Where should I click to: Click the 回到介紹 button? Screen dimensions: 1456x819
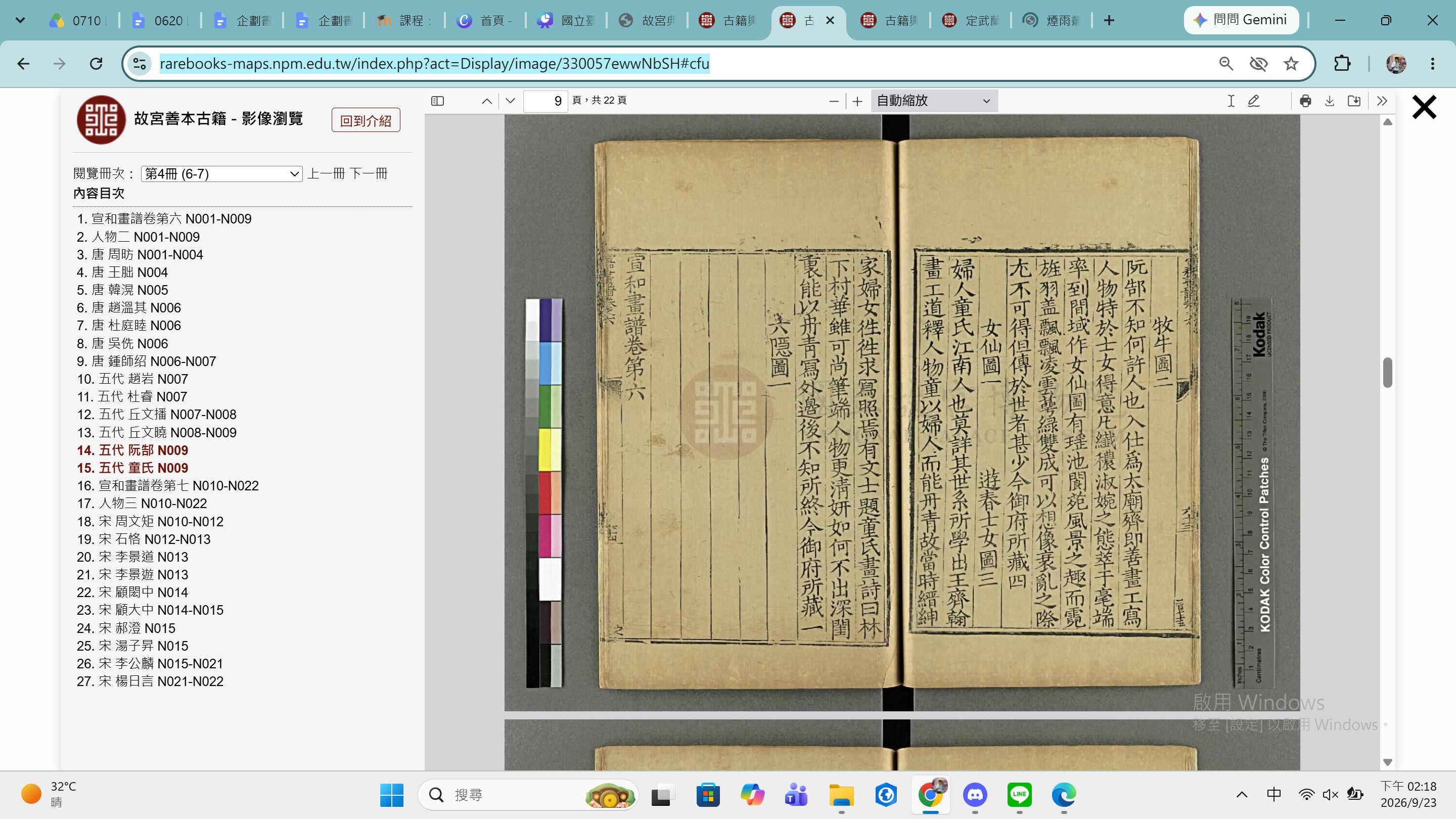[366, 120]
